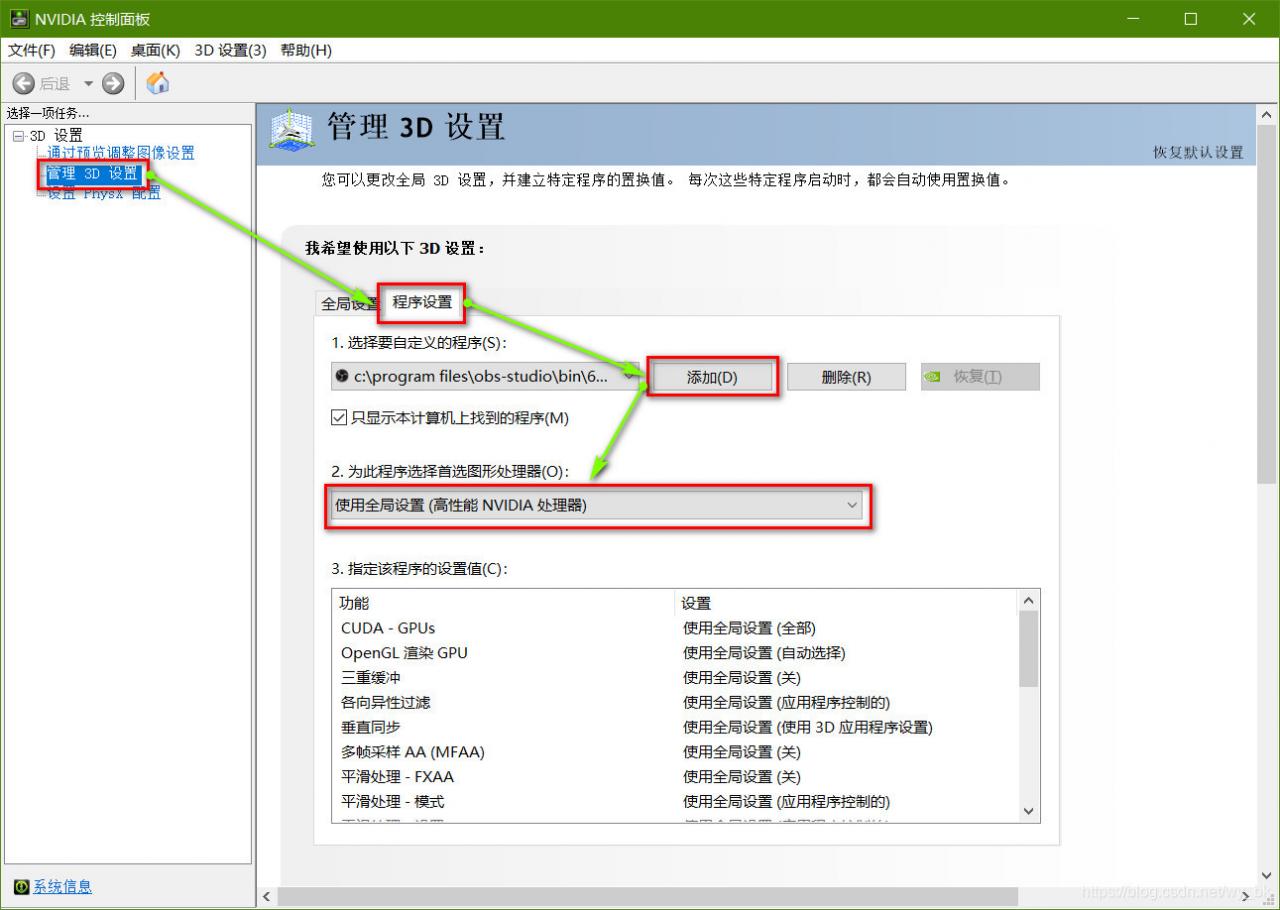Open 帮助(H) menu
Image resolution: width=1280 pixels, height=910 pixels.
click(x=306, y=50)
